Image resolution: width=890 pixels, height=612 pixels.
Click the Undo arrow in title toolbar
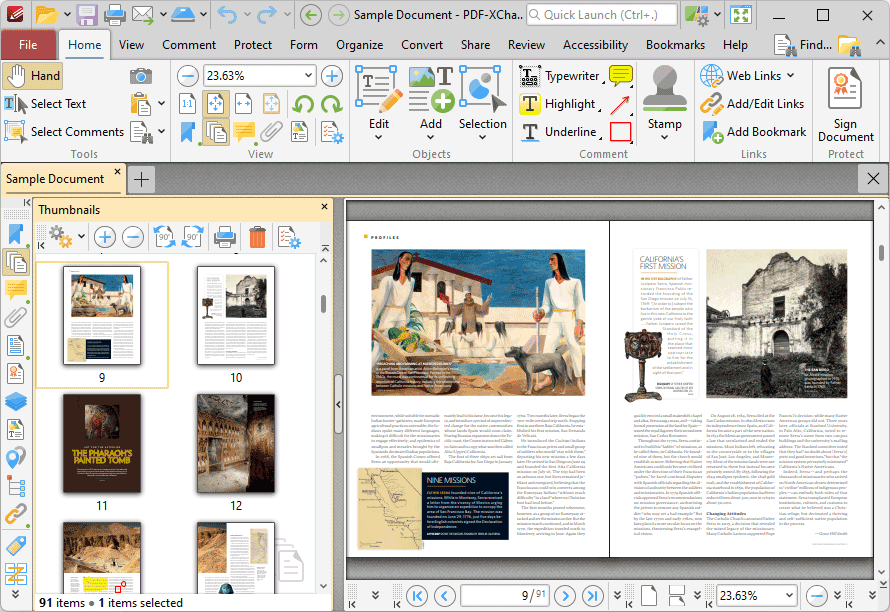[x=228, y=15]
